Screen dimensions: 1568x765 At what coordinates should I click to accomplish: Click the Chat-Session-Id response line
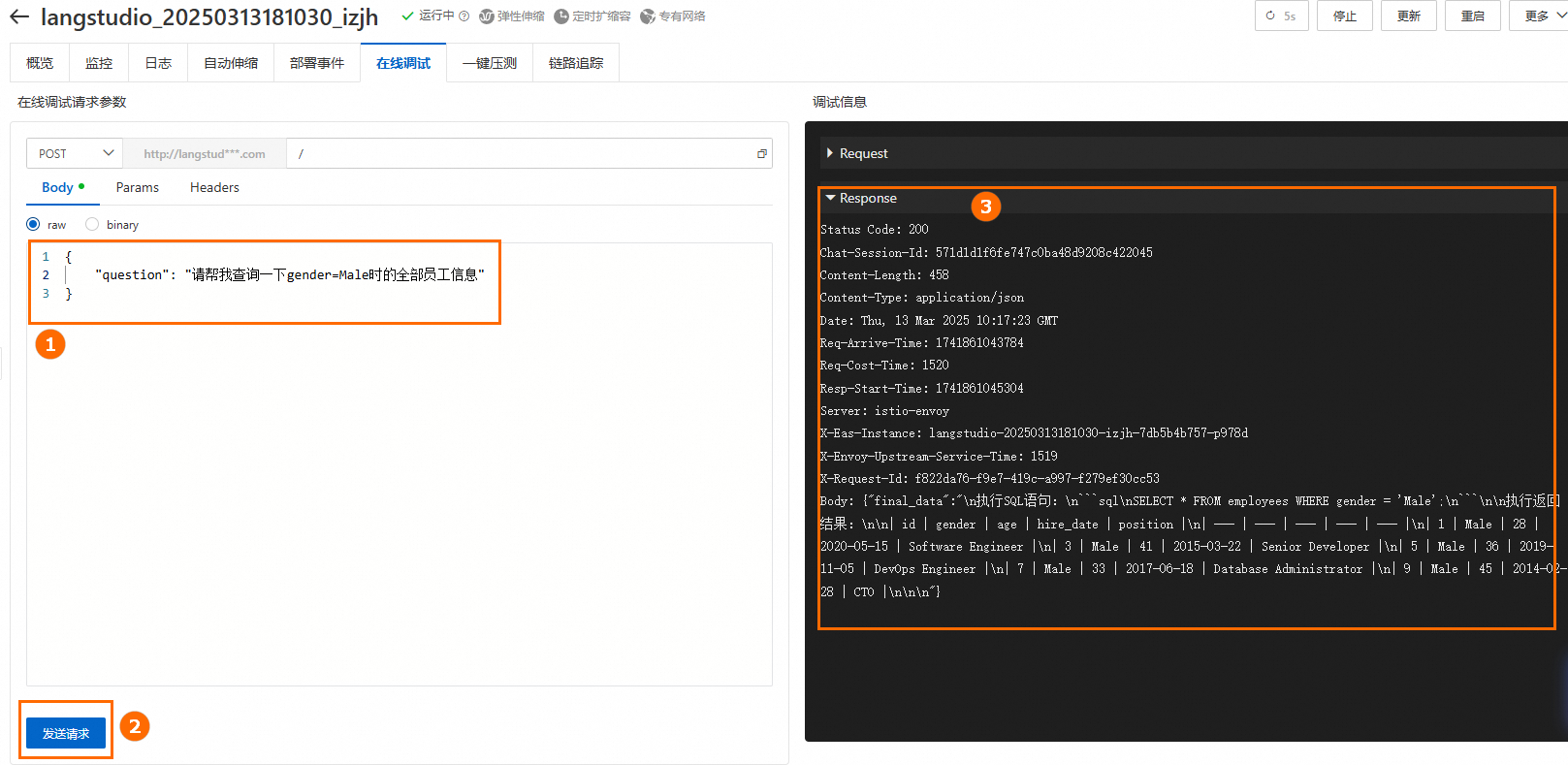click(x=986, y=252)
